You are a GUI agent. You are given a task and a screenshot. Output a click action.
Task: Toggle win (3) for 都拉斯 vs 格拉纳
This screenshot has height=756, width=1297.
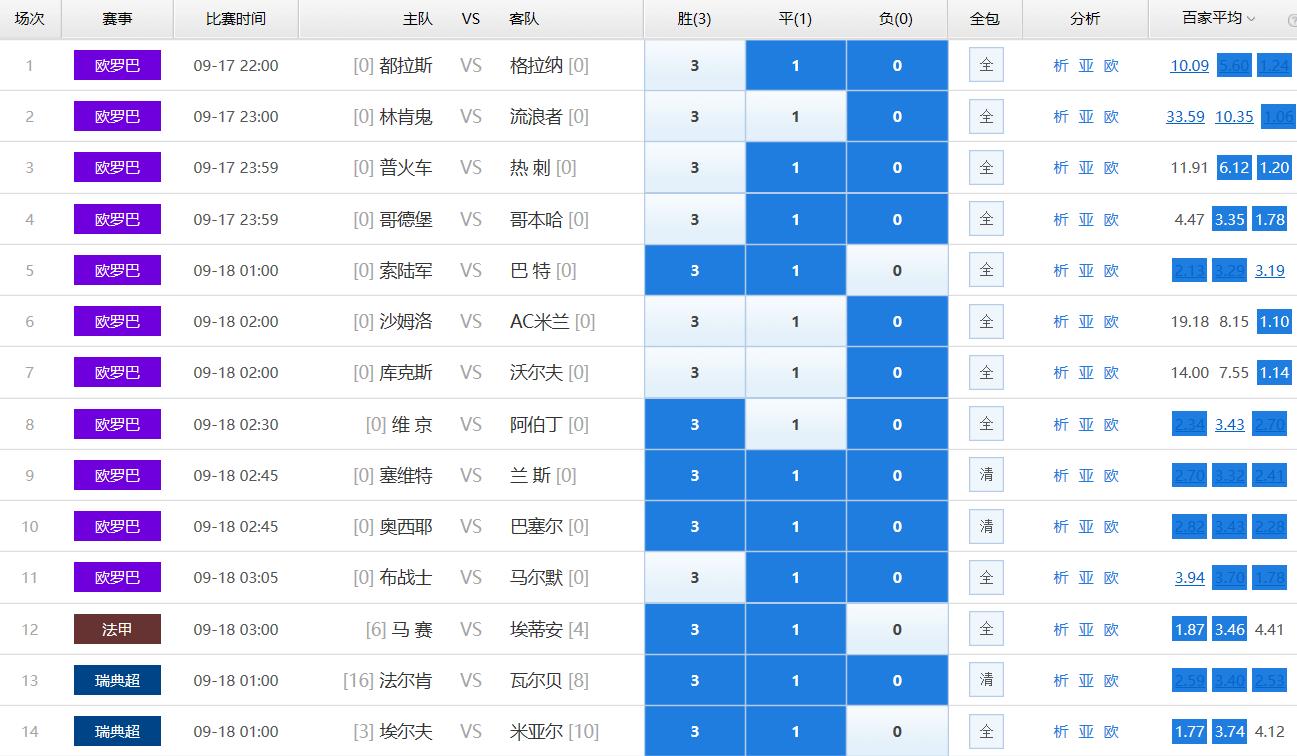pos(695,65)
